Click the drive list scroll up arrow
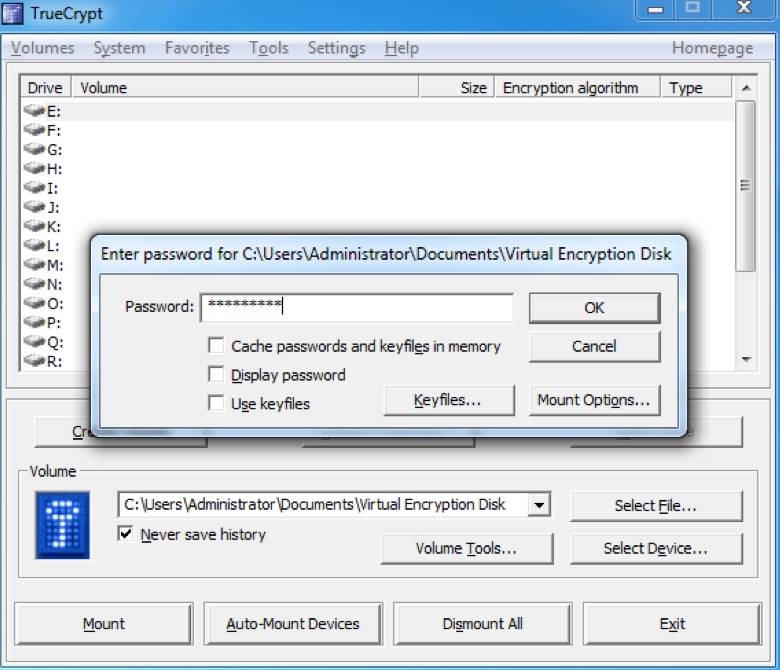 pos(746,88)
